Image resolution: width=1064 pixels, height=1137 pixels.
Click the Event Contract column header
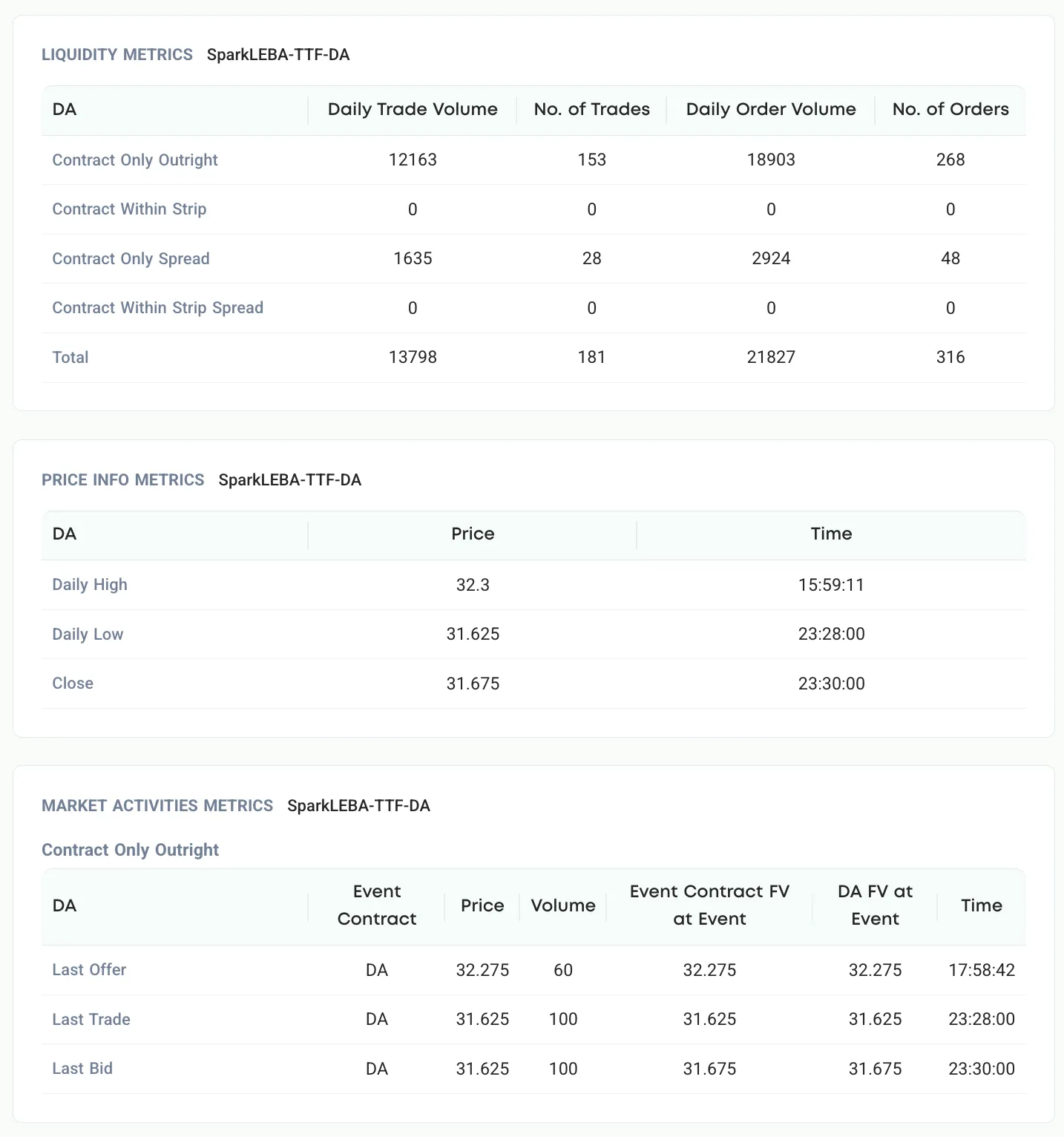point(377,905)
